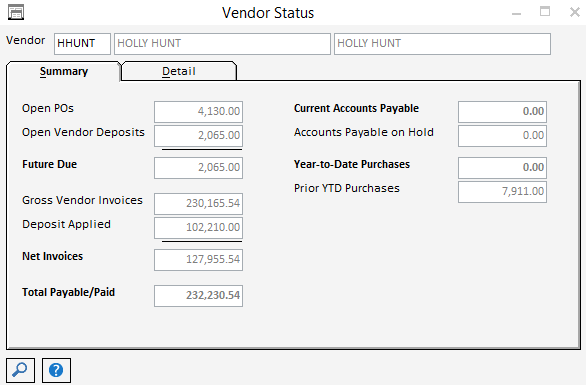Click the Vendor label text
Image resolution: width=586 pixels, height=385 pixels.
(25, 40)
